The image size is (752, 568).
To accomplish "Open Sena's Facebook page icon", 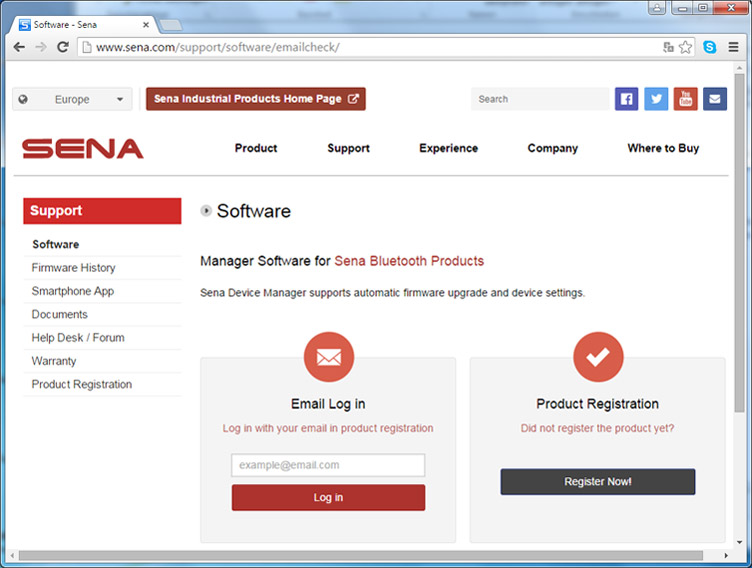I will pos(626,99).
